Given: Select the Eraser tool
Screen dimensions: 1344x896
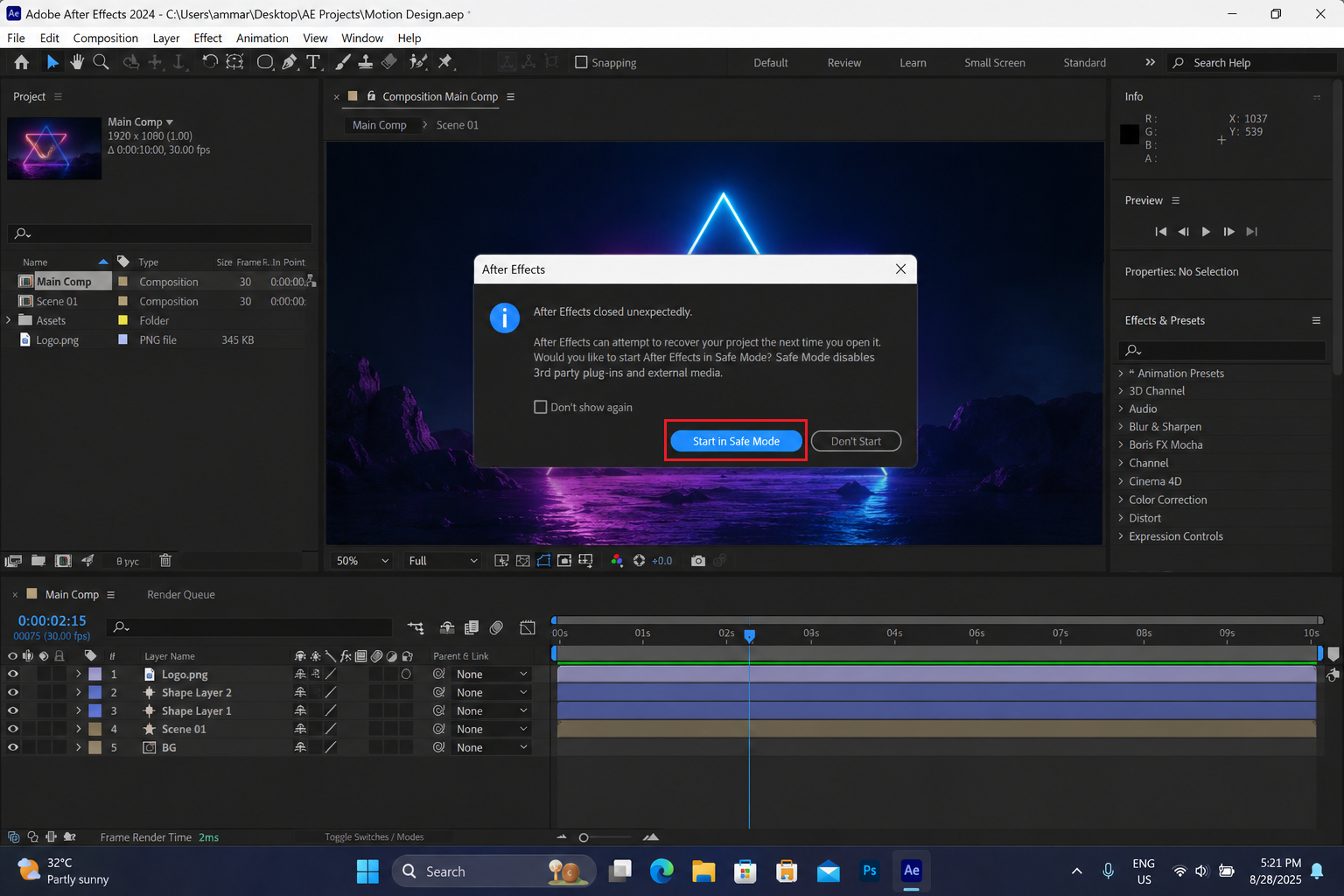Looking at the screenshot, I should tap(389, 62).
